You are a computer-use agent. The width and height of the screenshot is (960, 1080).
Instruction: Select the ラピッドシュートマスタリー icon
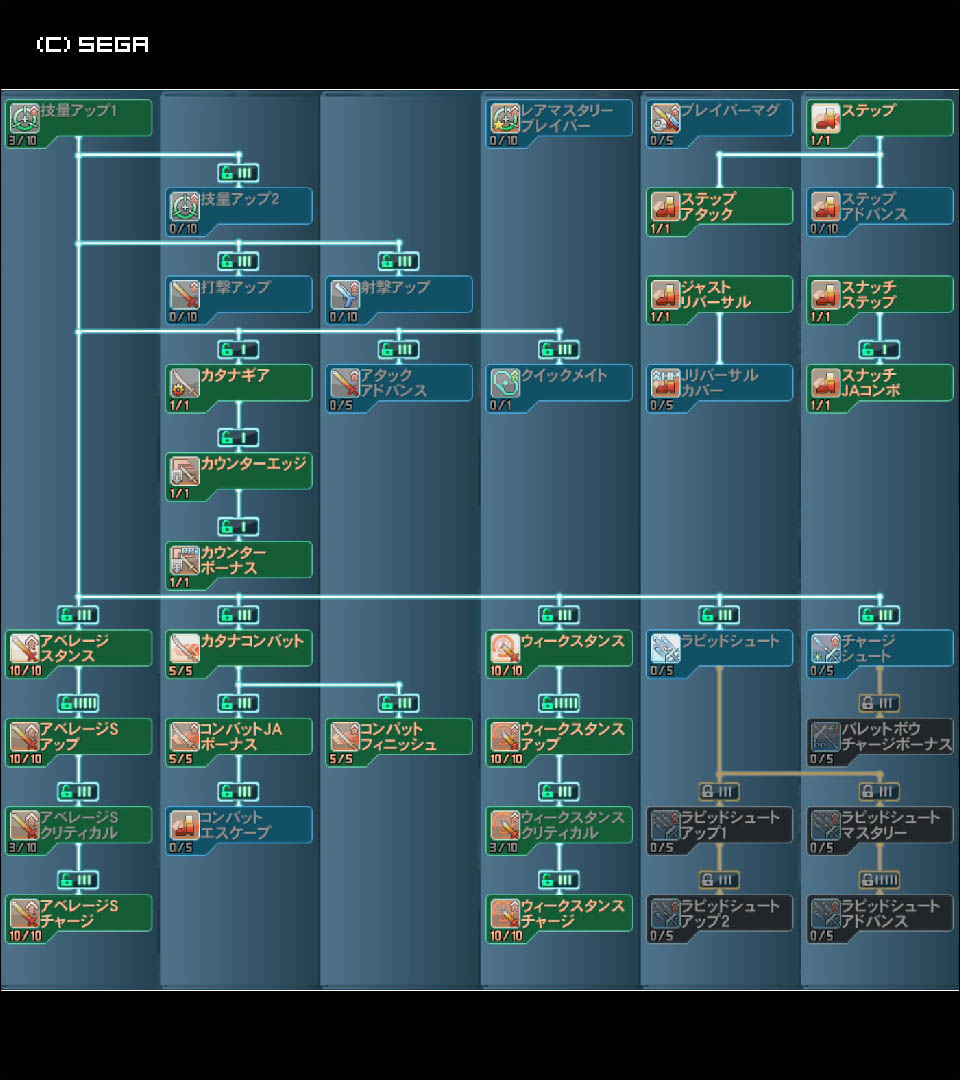[x=826, y=824]
